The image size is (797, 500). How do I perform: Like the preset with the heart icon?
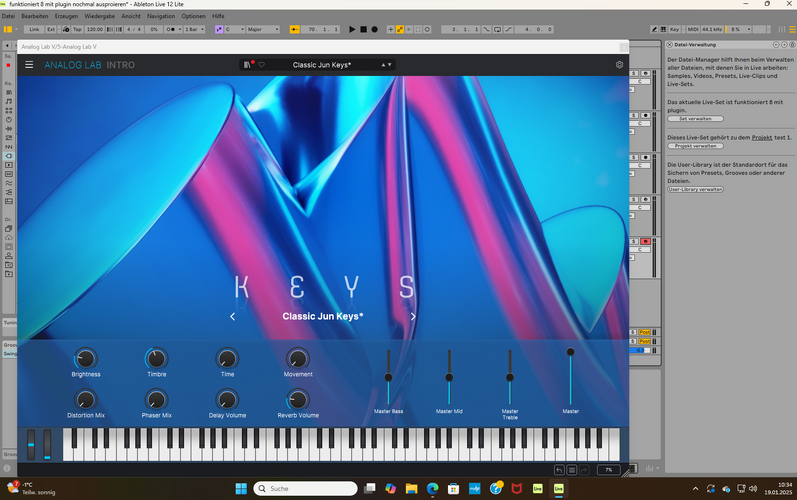[262, 65]
